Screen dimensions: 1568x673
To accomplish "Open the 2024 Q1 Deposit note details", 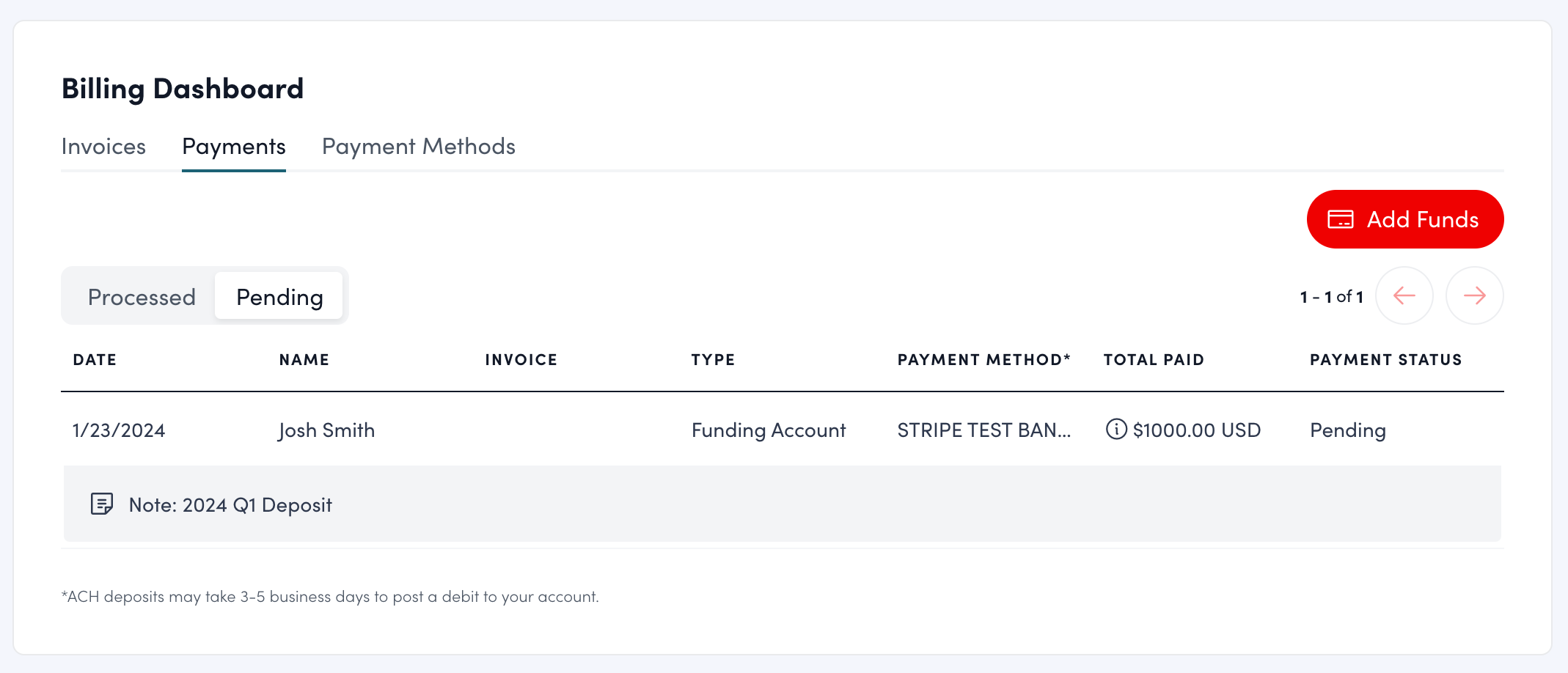I will point(230,504).
